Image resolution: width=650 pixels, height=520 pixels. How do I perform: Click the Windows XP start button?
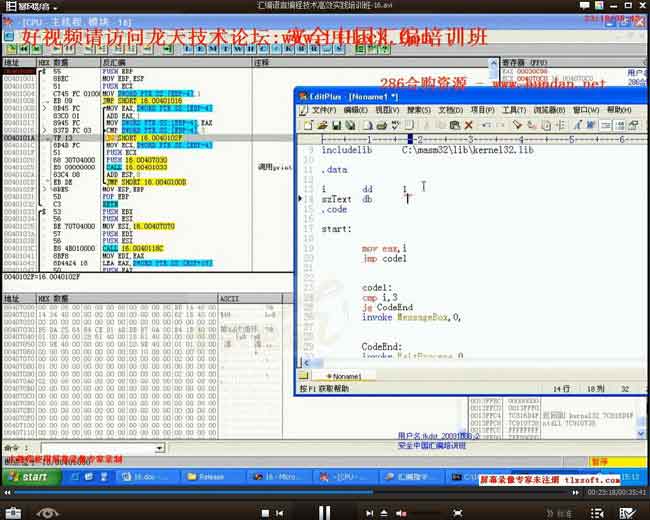pos(30,477)
